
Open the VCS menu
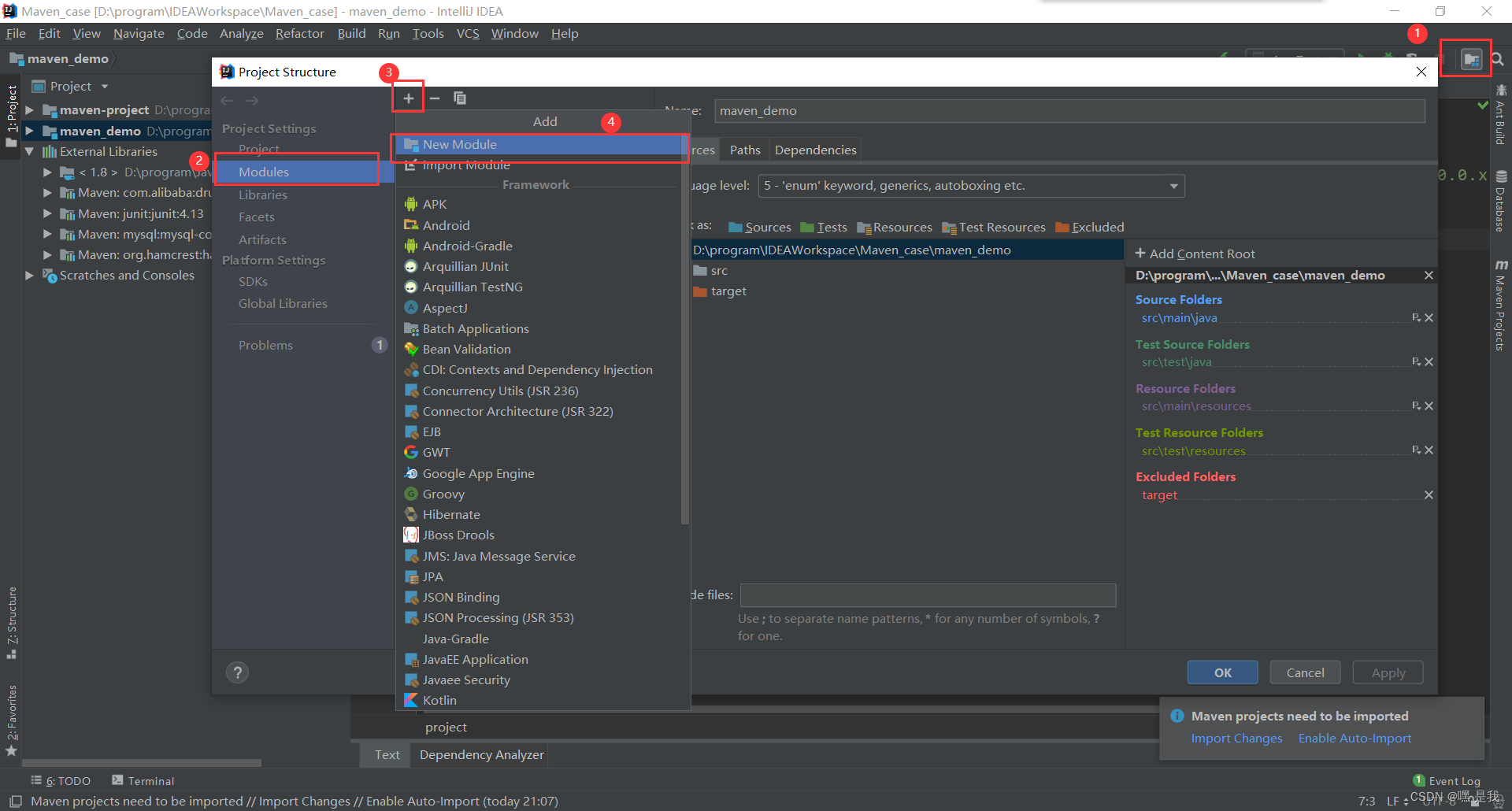pos(468,33)
